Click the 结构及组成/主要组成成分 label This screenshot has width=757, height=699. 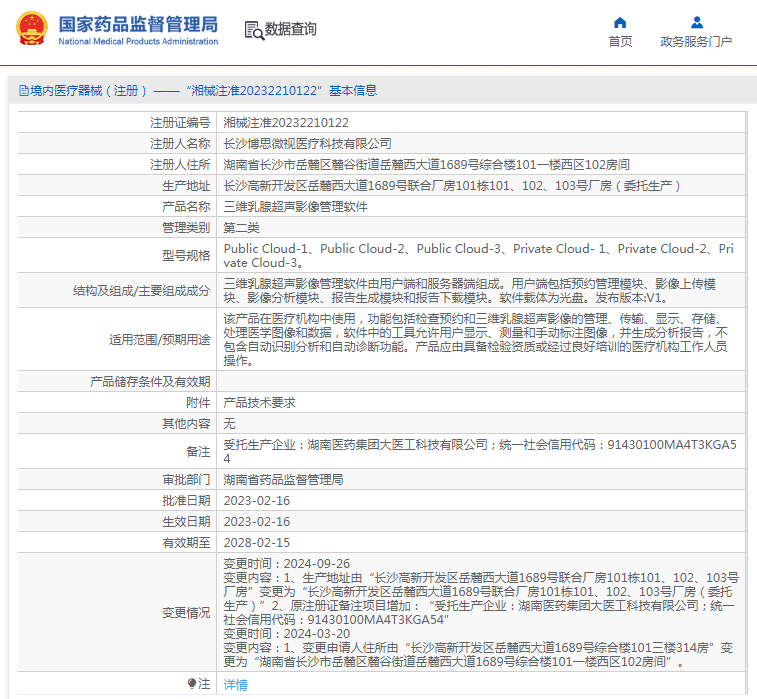[x=141, y=291]
